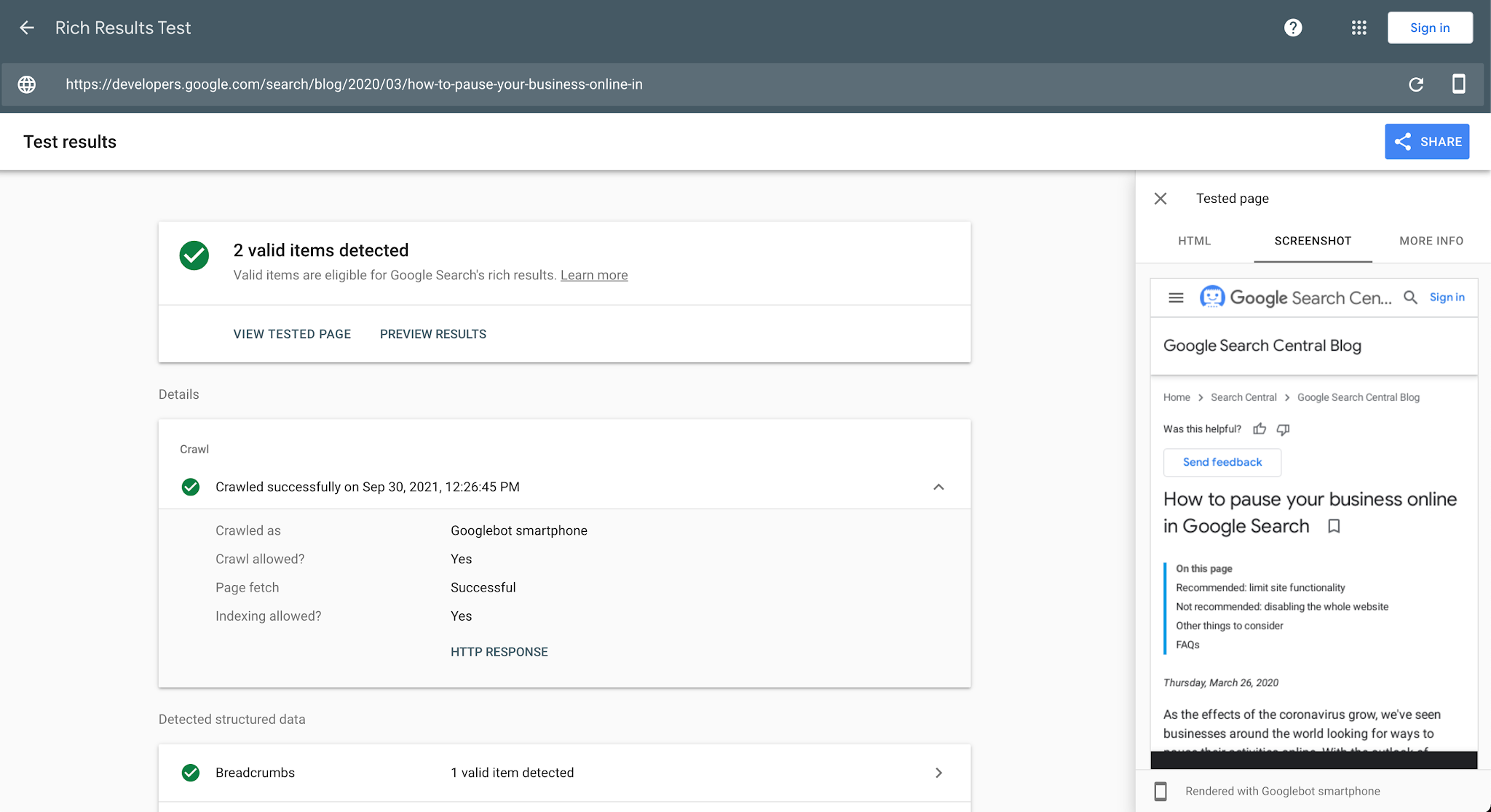
Task: Click VIEW TESTED PAGE link
Action: click(291, 334)
